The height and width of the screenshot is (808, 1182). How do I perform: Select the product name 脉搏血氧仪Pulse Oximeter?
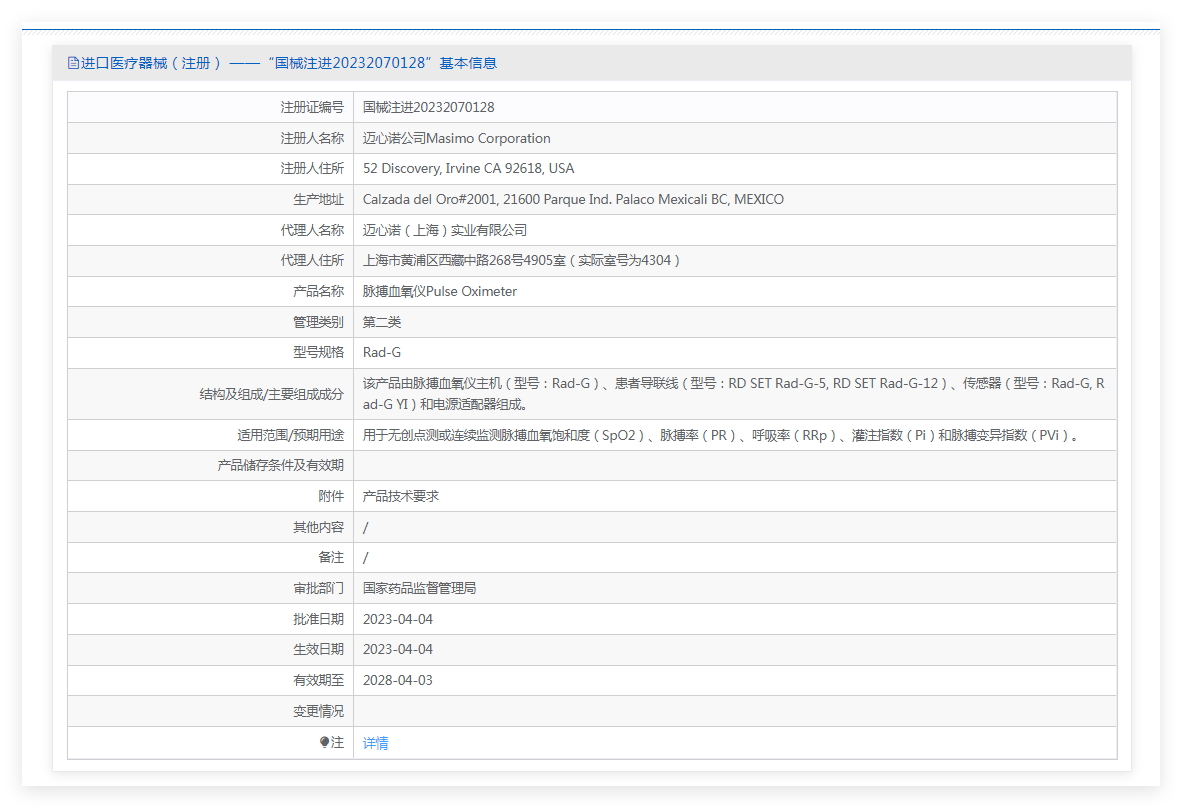pos(439,291)
